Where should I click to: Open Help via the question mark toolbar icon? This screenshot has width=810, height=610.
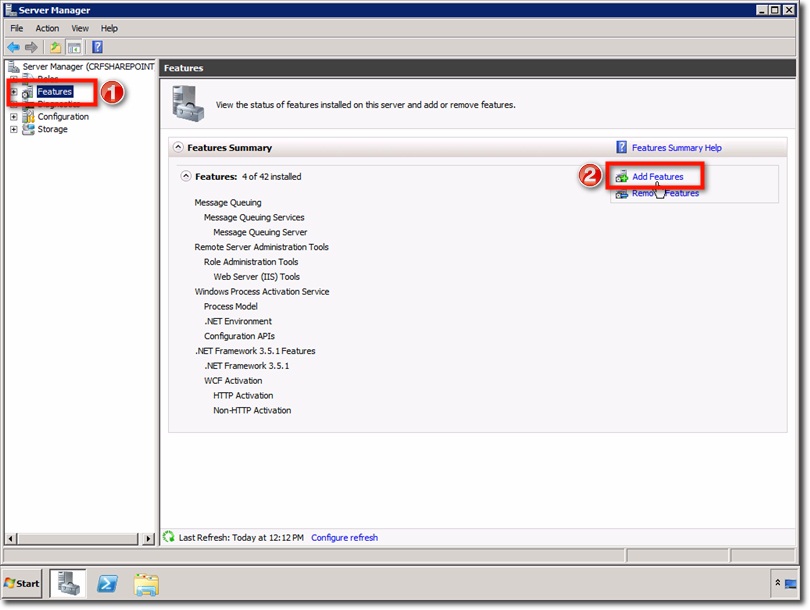click(x=98, y=45)
